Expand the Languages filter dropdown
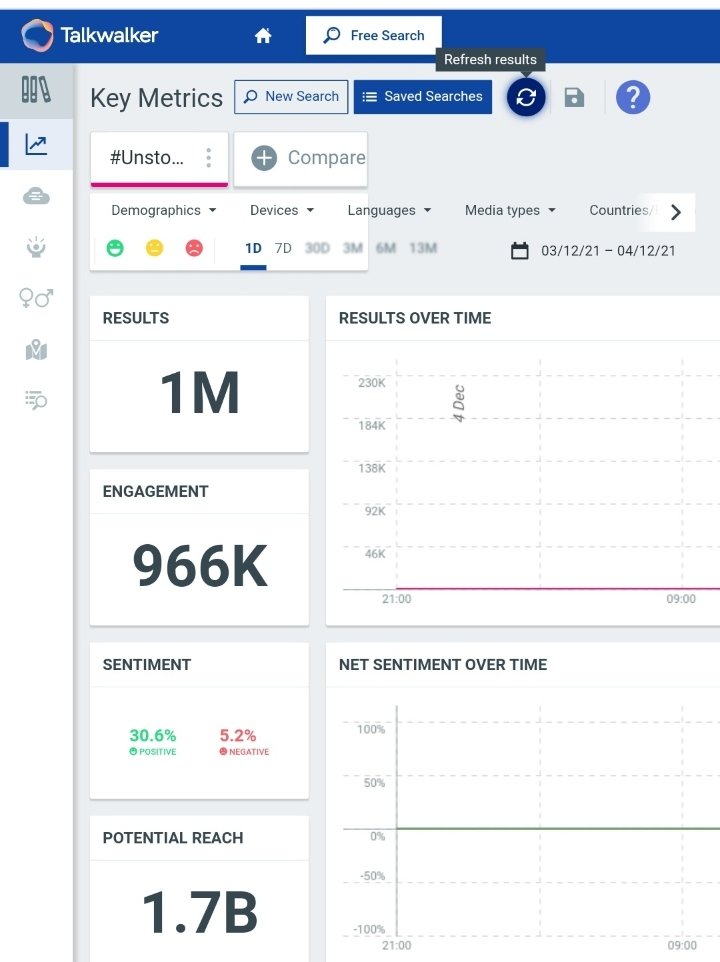Viewport: 720px width, 962px height. point(389,210)
